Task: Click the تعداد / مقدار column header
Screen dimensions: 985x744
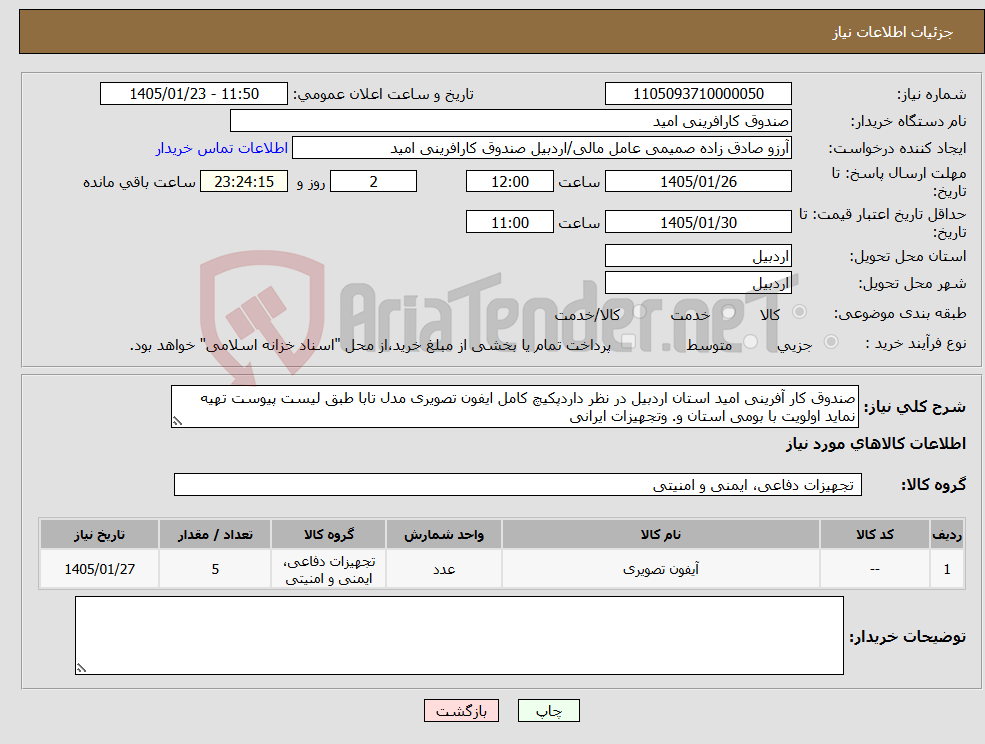Action: point(215,535)
